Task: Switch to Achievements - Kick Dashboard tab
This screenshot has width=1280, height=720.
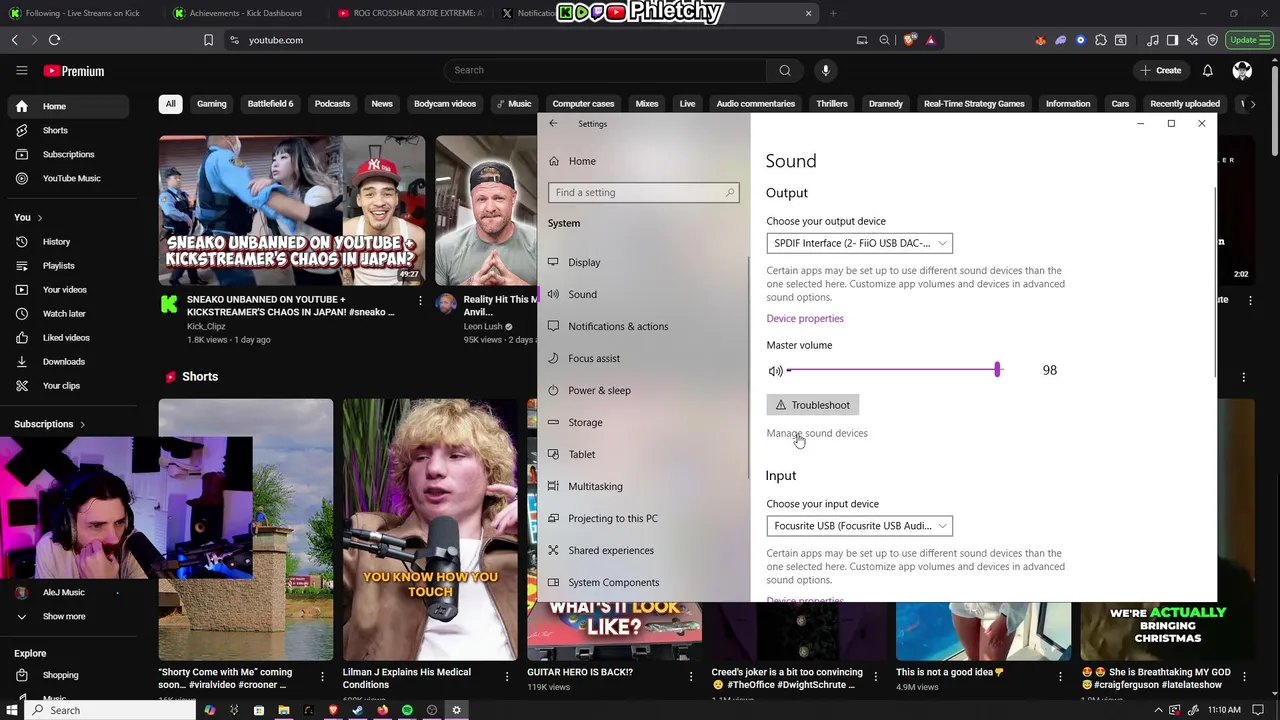Action: pos(245,13)
